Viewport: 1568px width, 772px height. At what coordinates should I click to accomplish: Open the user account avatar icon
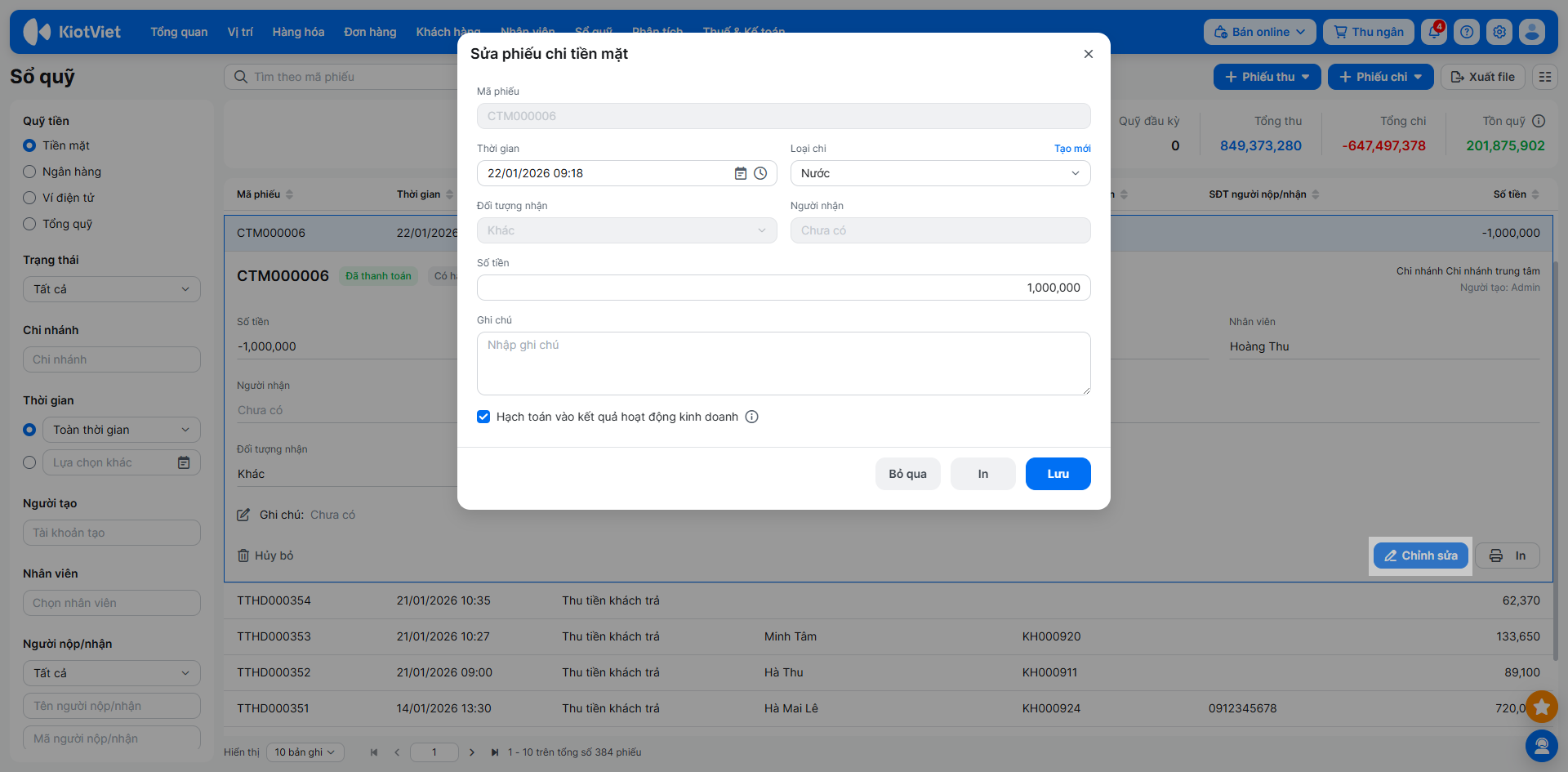pos(1532,32)
